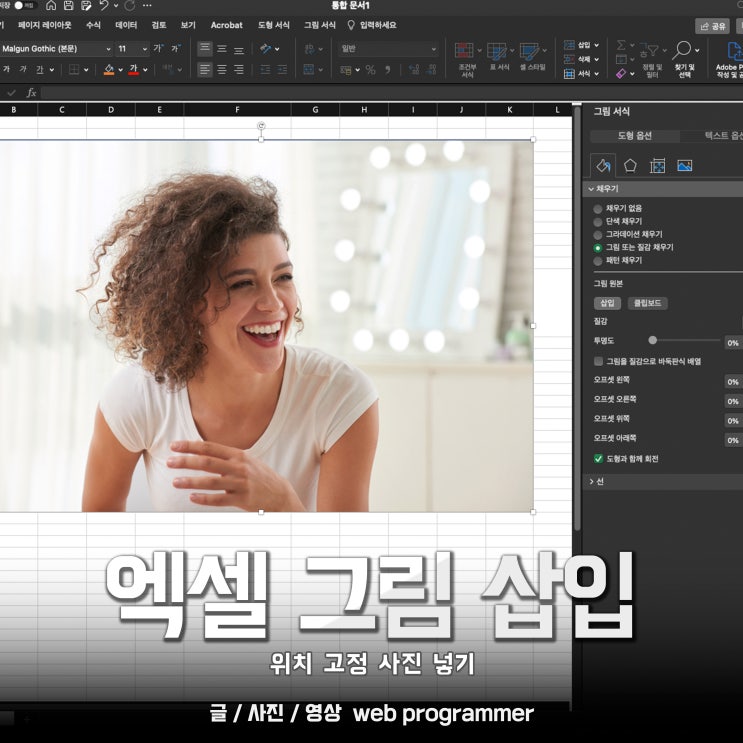
Task: Open the number format (일반) dropdown
Action: pyautogui.click(x=433, y=49)
